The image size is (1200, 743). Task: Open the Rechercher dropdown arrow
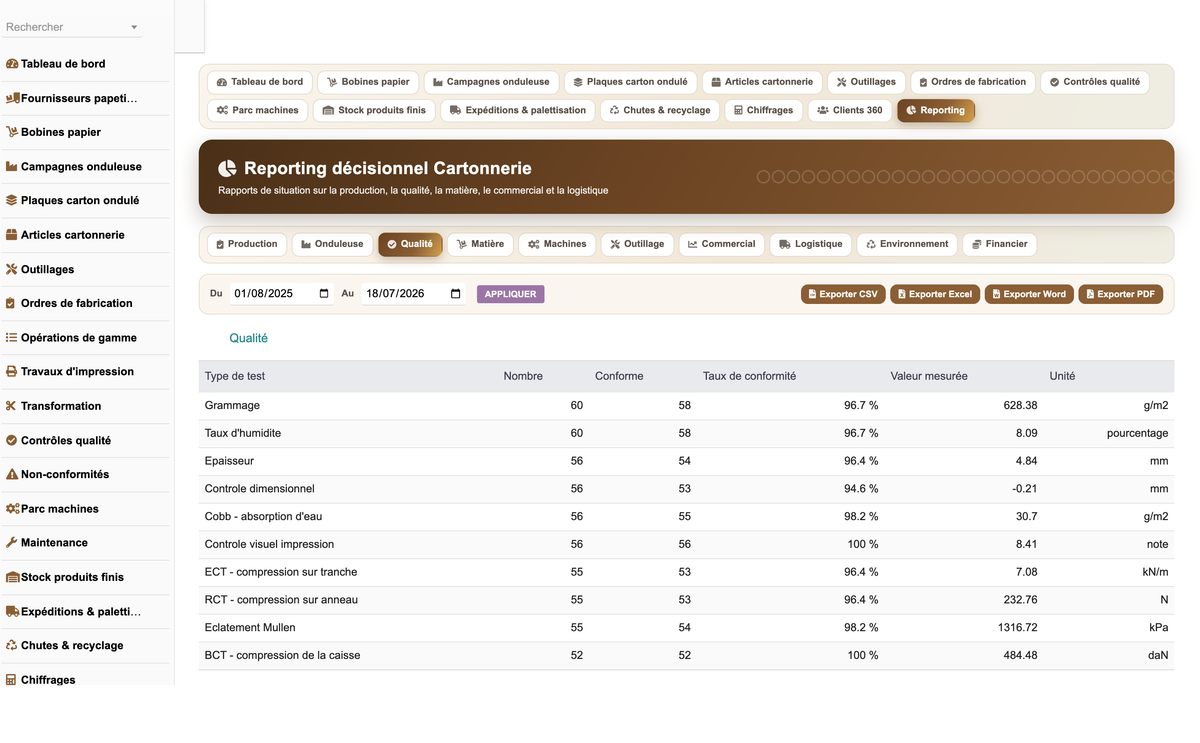135,28
